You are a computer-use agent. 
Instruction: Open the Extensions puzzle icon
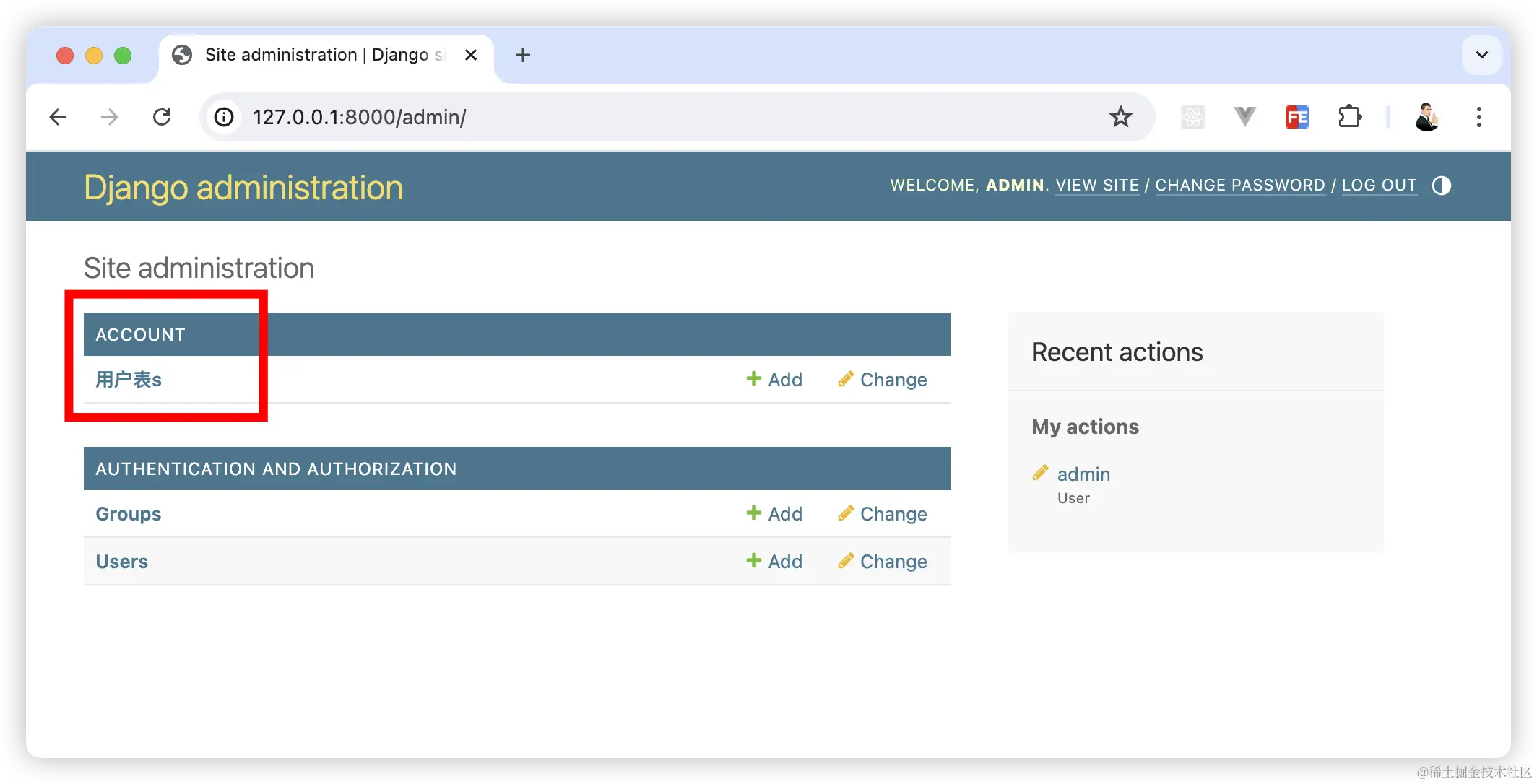pyautogui.click(x=1349, y=117)
